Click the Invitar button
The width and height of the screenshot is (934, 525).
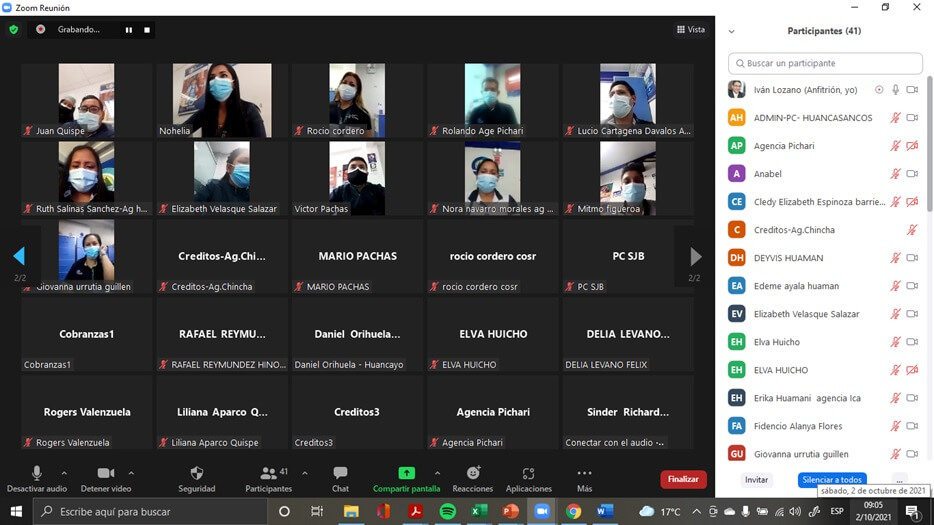coord(756,480)
